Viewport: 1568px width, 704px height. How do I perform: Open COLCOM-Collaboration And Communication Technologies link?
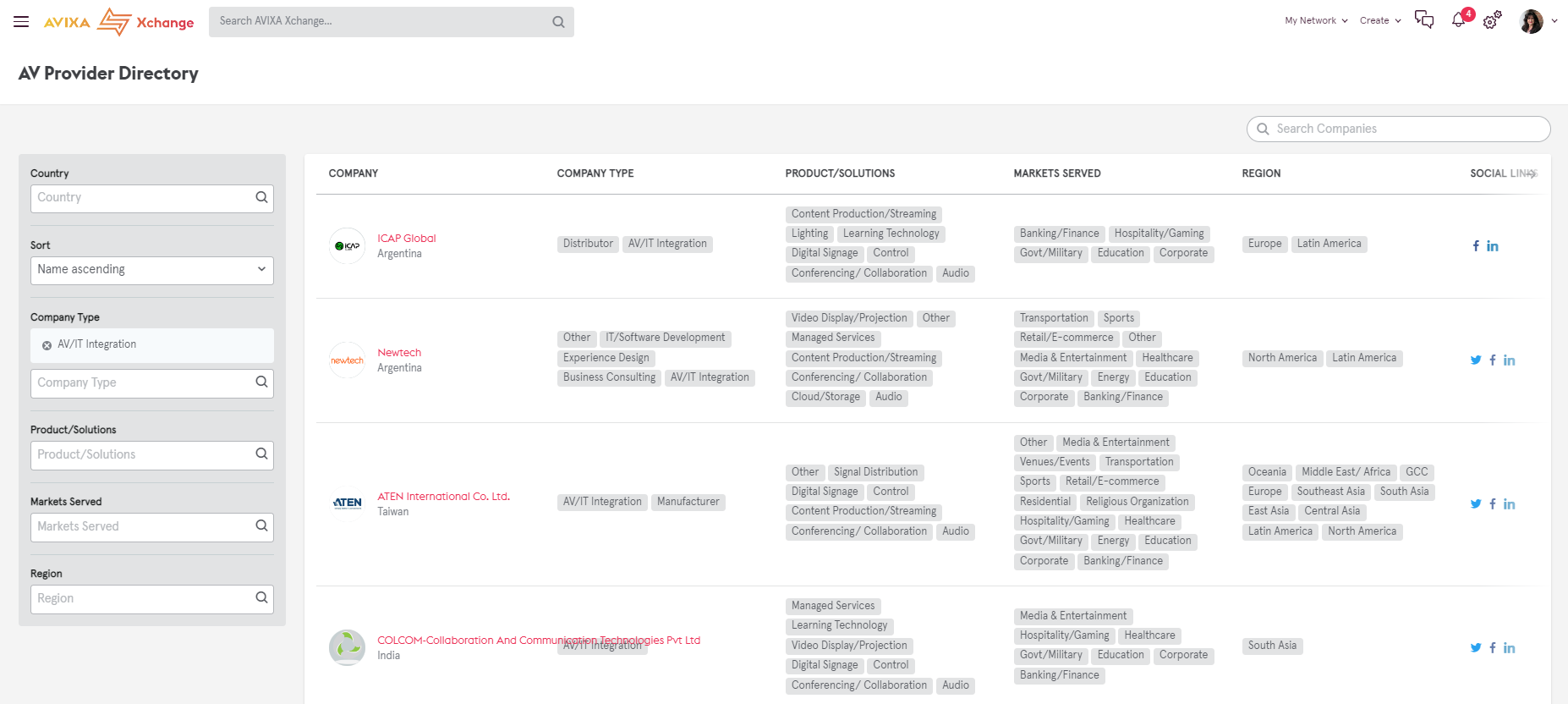[x=539, y=641]
